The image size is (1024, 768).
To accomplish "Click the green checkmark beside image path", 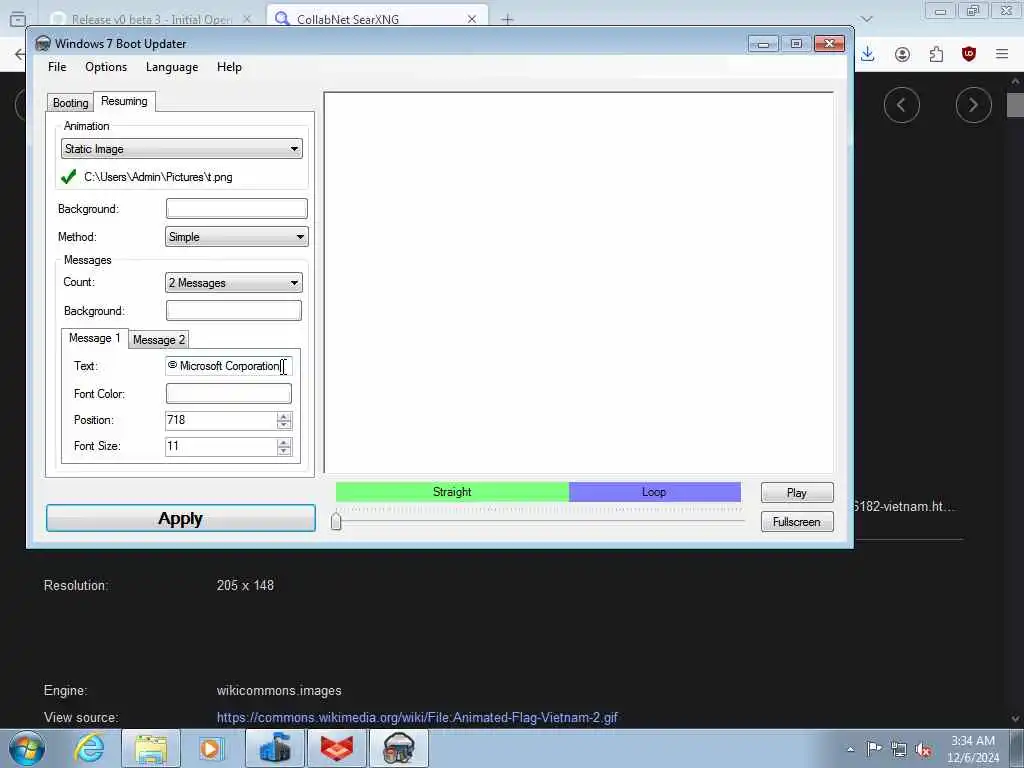I will pos(69,177).
